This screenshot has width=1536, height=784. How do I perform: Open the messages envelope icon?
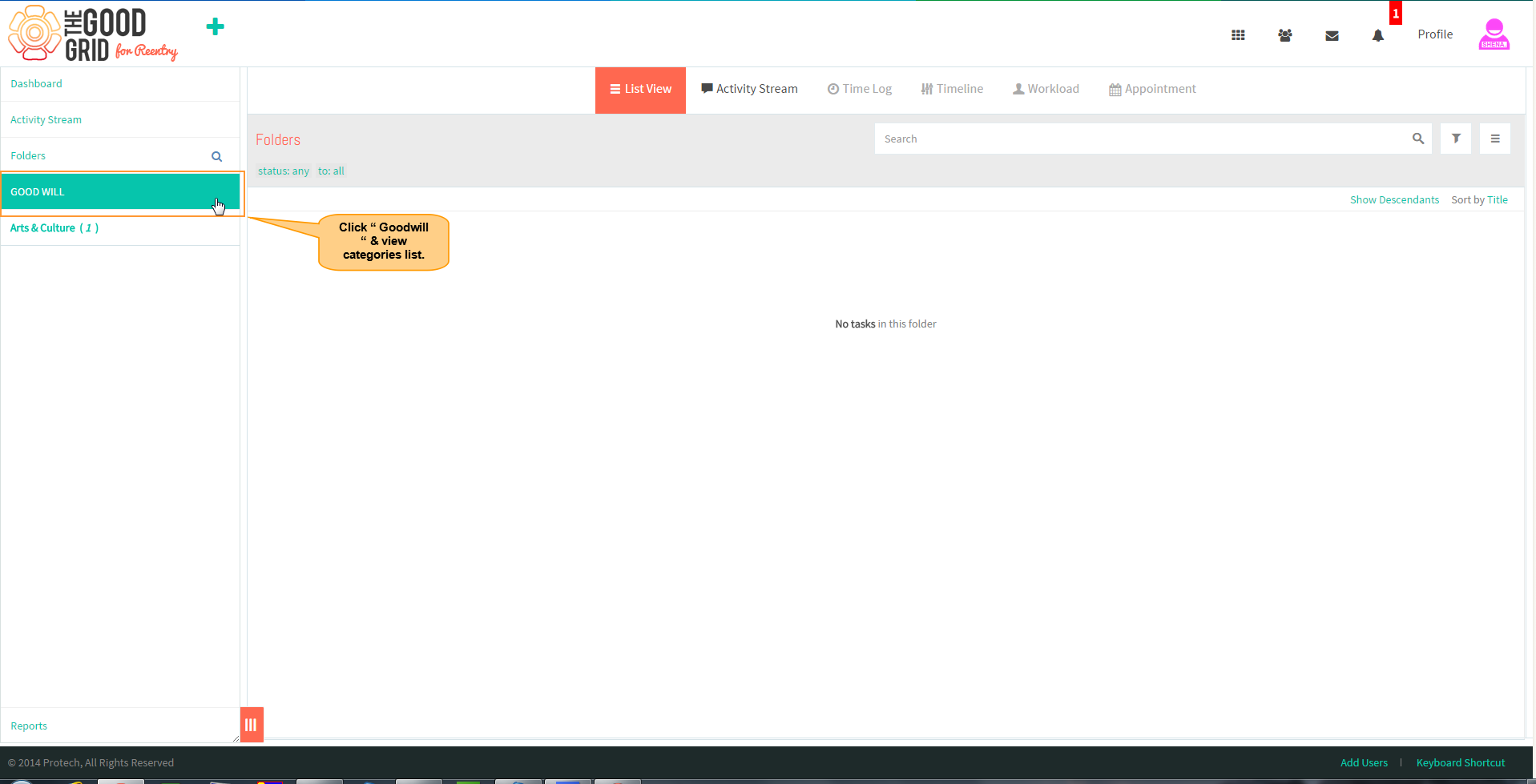pos(1332,35)
